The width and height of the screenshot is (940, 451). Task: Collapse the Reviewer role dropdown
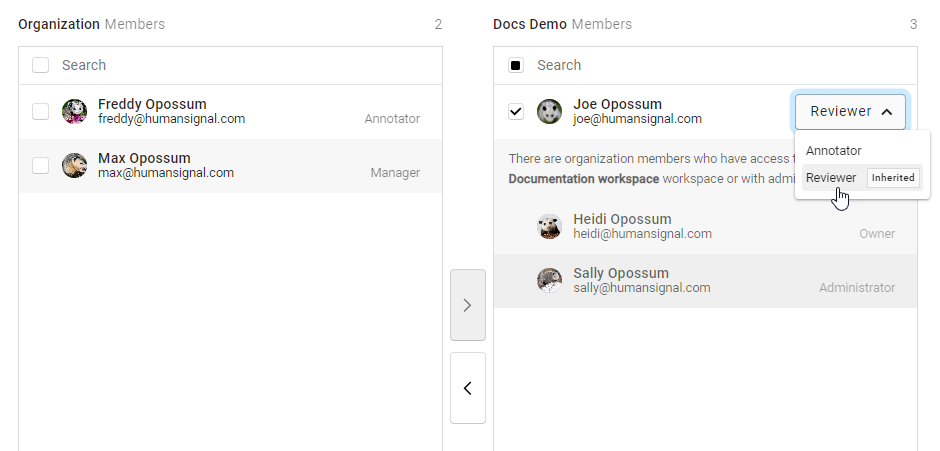click(850, 112)
